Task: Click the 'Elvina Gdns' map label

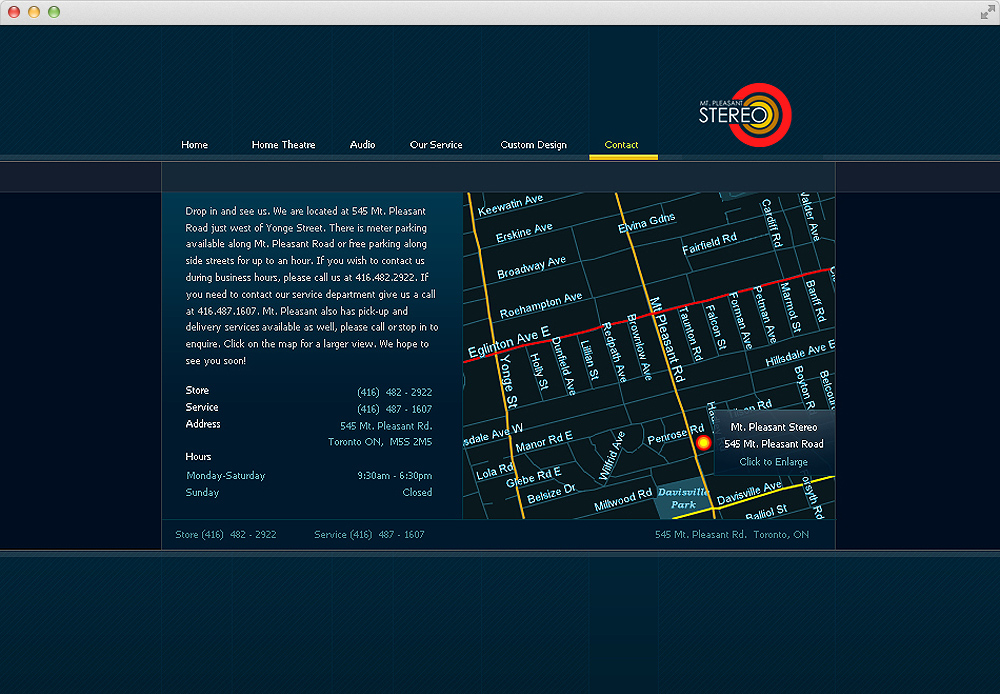Action: click(x=646, y=223)
